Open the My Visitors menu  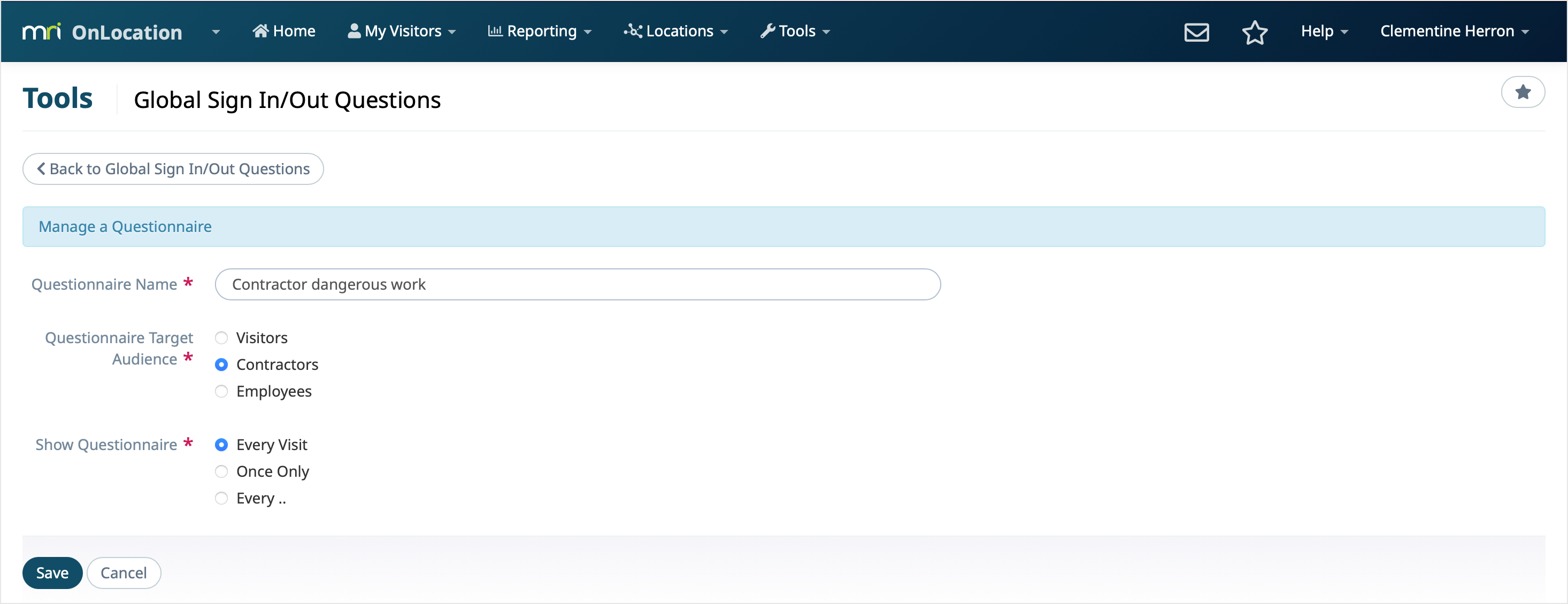pos(402,31)
